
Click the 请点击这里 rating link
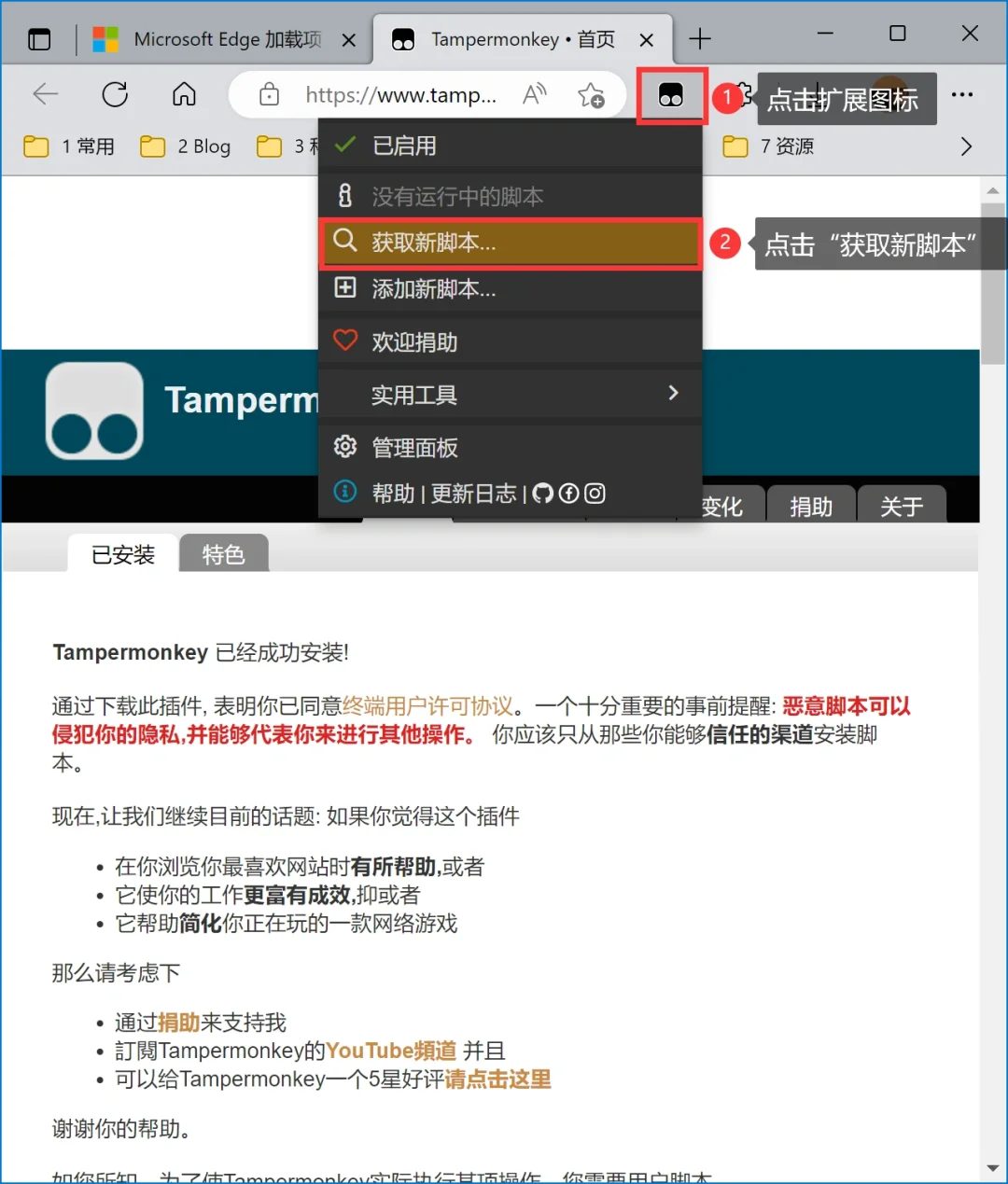tap(497, 1080)
